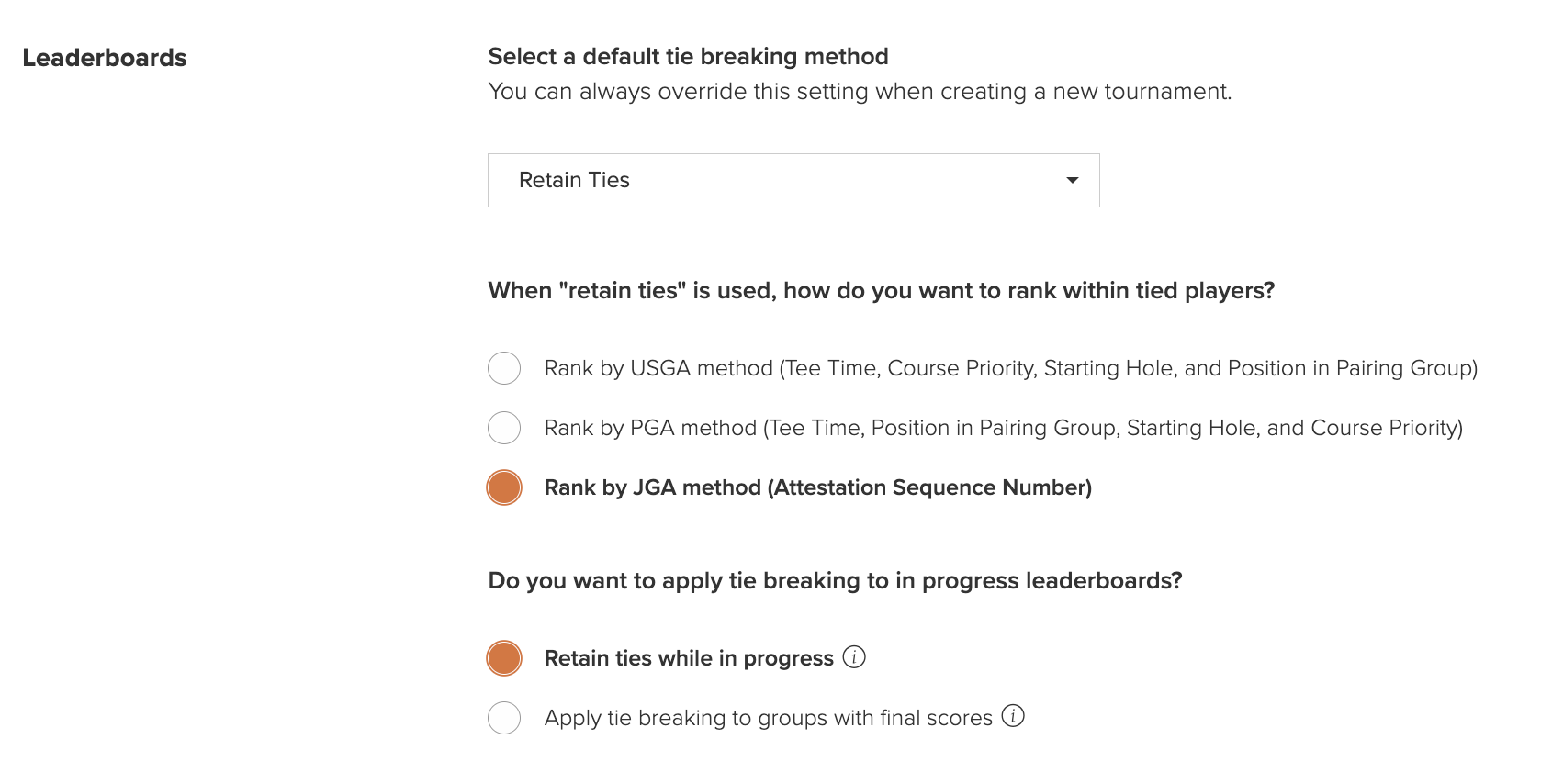
Task: Click the override setting description text
Action: coord(860,92)
